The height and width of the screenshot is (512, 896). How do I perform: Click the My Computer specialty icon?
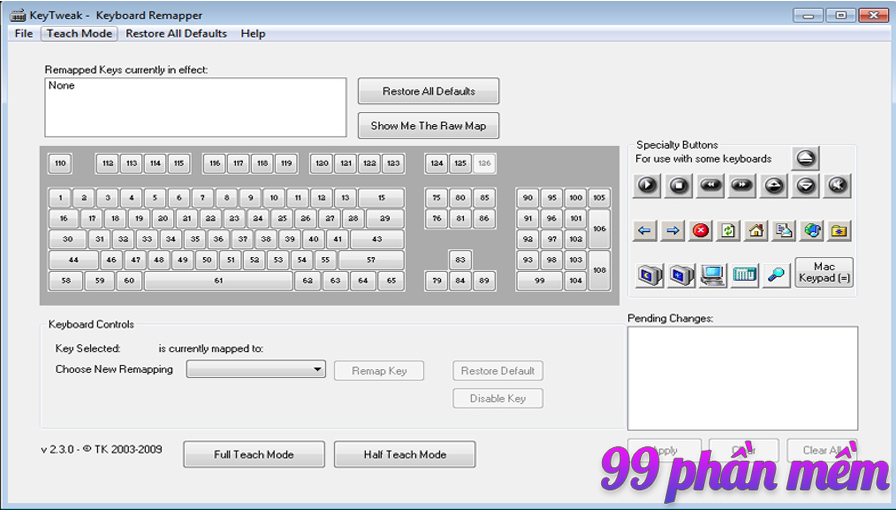point(712,274)
